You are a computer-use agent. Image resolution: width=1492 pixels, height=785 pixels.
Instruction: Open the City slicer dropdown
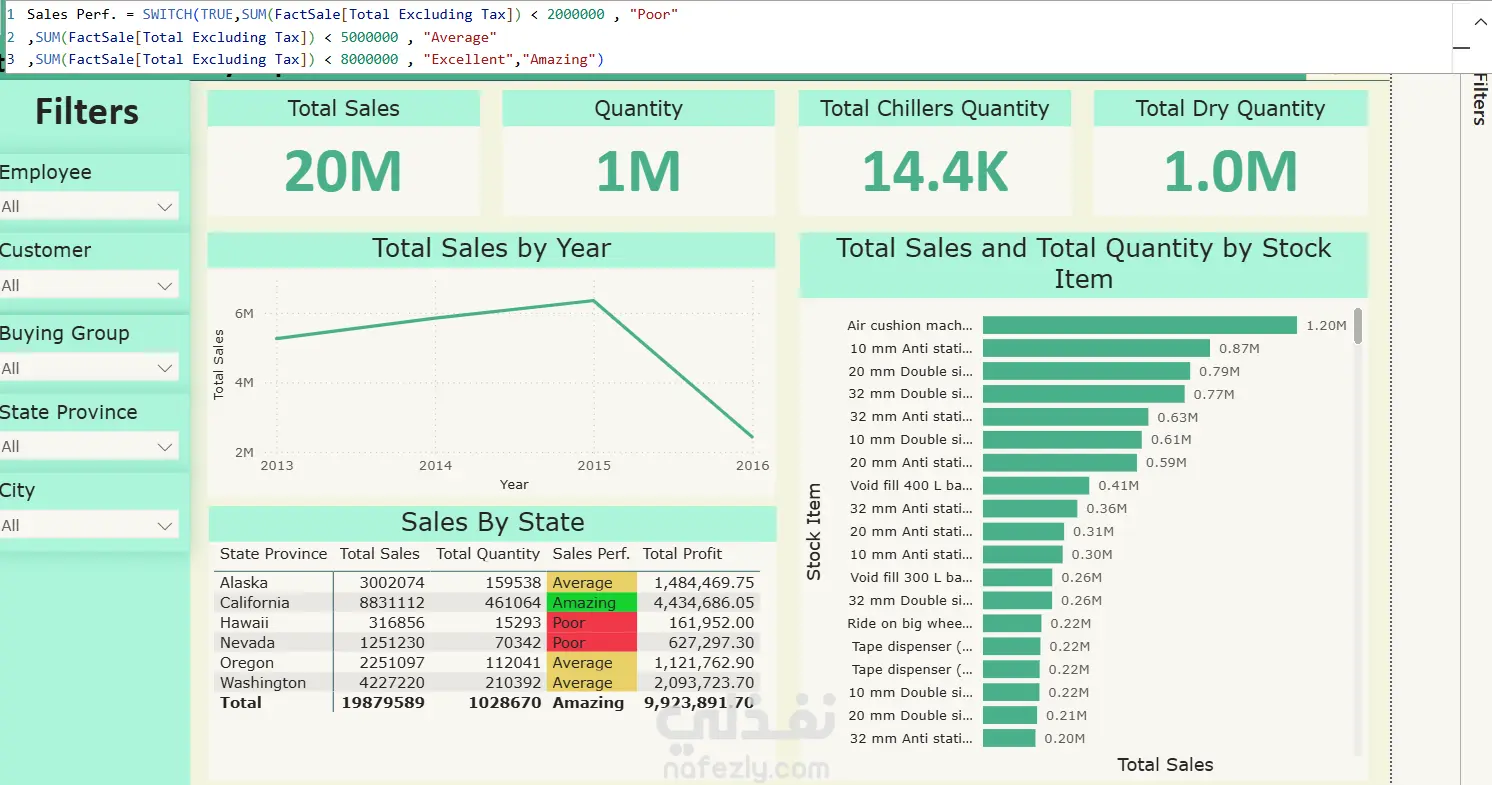[89, 525]
